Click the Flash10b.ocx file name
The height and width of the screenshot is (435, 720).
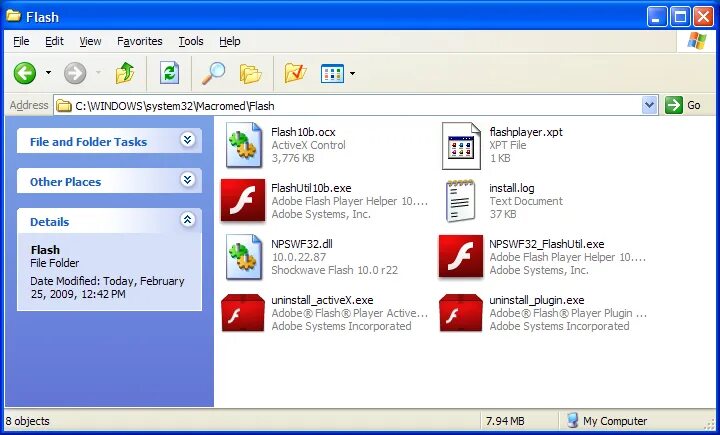pyautogui.click(x=303, y=132)
